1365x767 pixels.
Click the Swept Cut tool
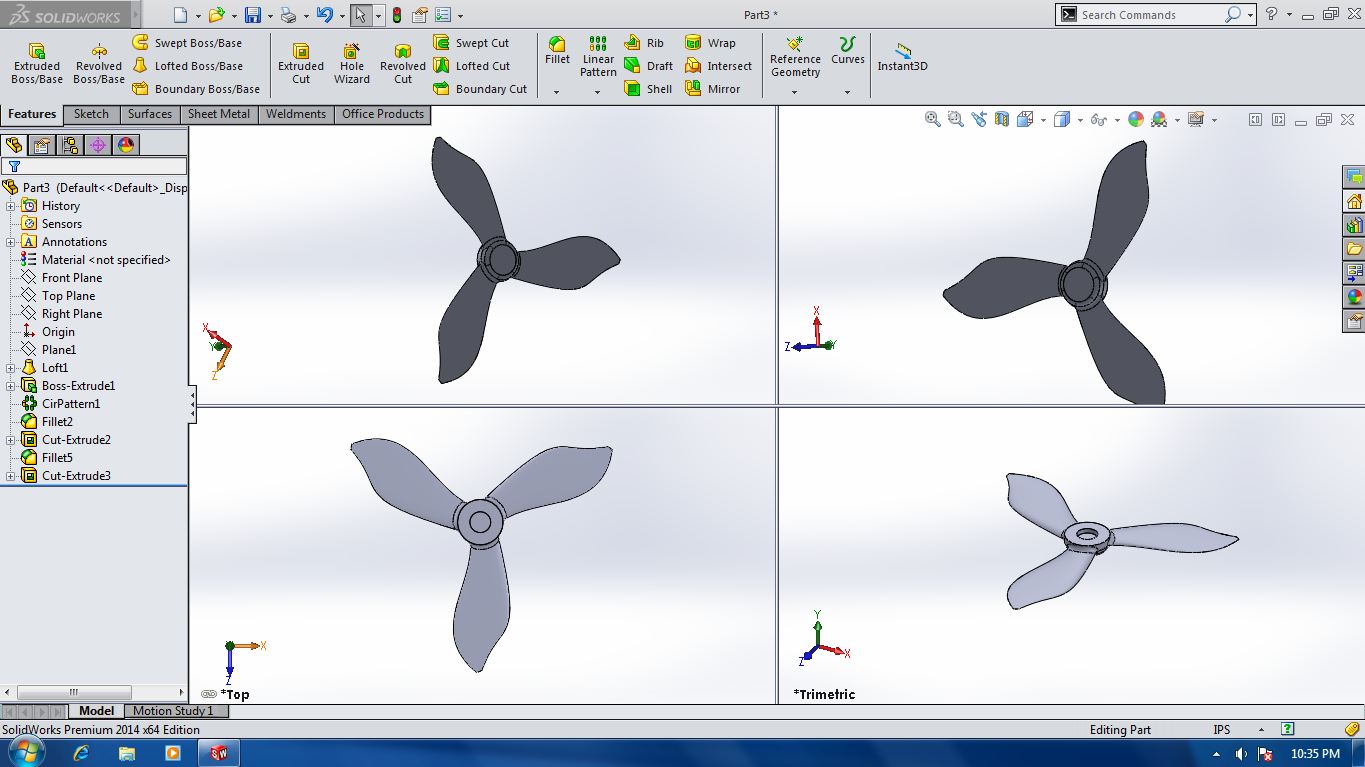pos(471,43)
